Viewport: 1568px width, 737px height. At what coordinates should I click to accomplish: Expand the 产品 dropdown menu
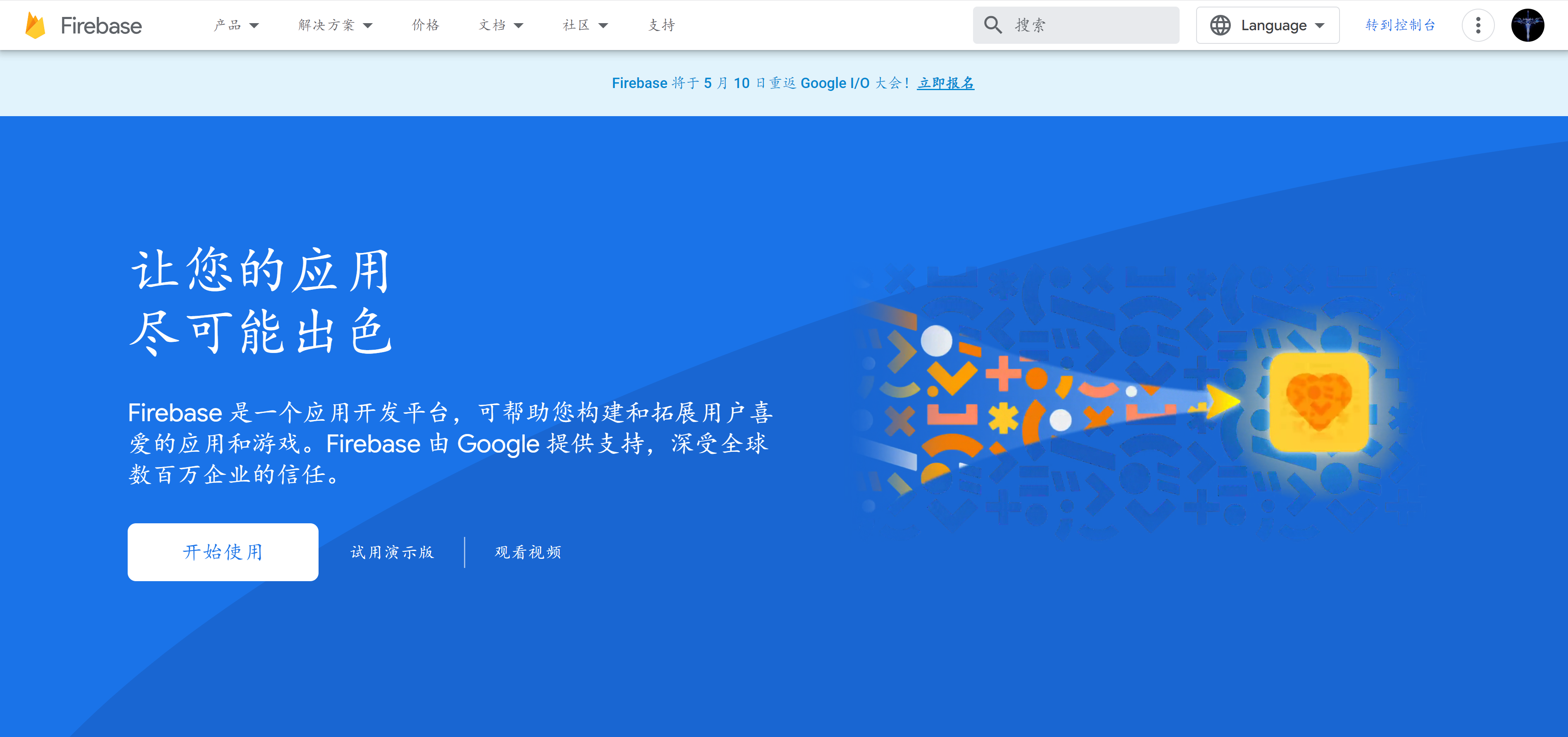[236, 25]
